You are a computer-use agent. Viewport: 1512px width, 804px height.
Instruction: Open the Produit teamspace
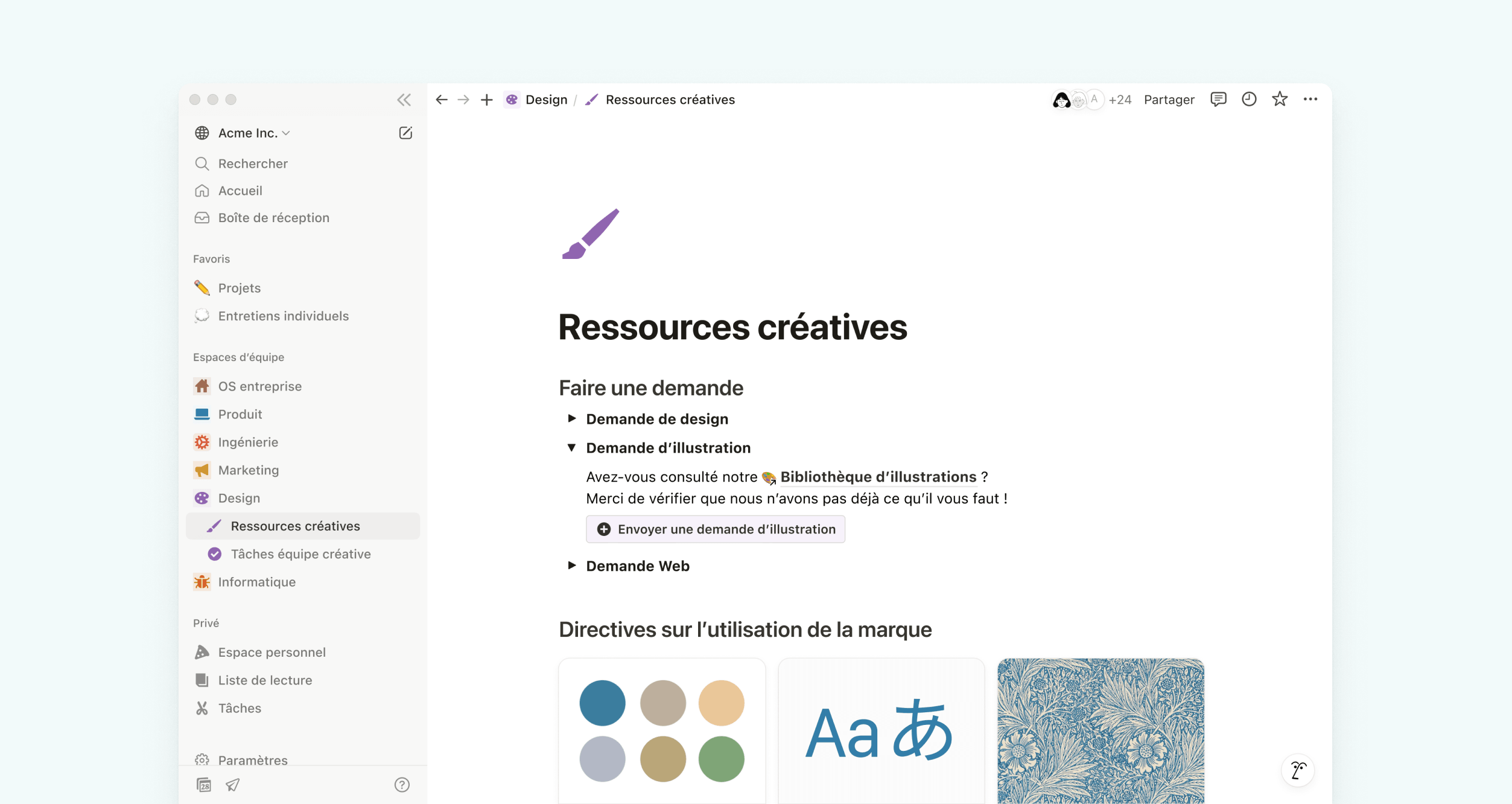pyautogui.click(x=303, y=414)
